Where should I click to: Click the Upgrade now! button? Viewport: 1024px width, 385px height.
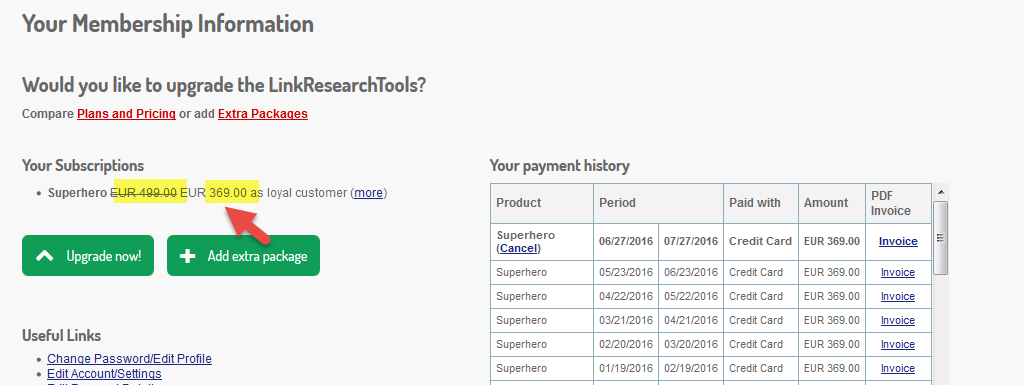88,256
